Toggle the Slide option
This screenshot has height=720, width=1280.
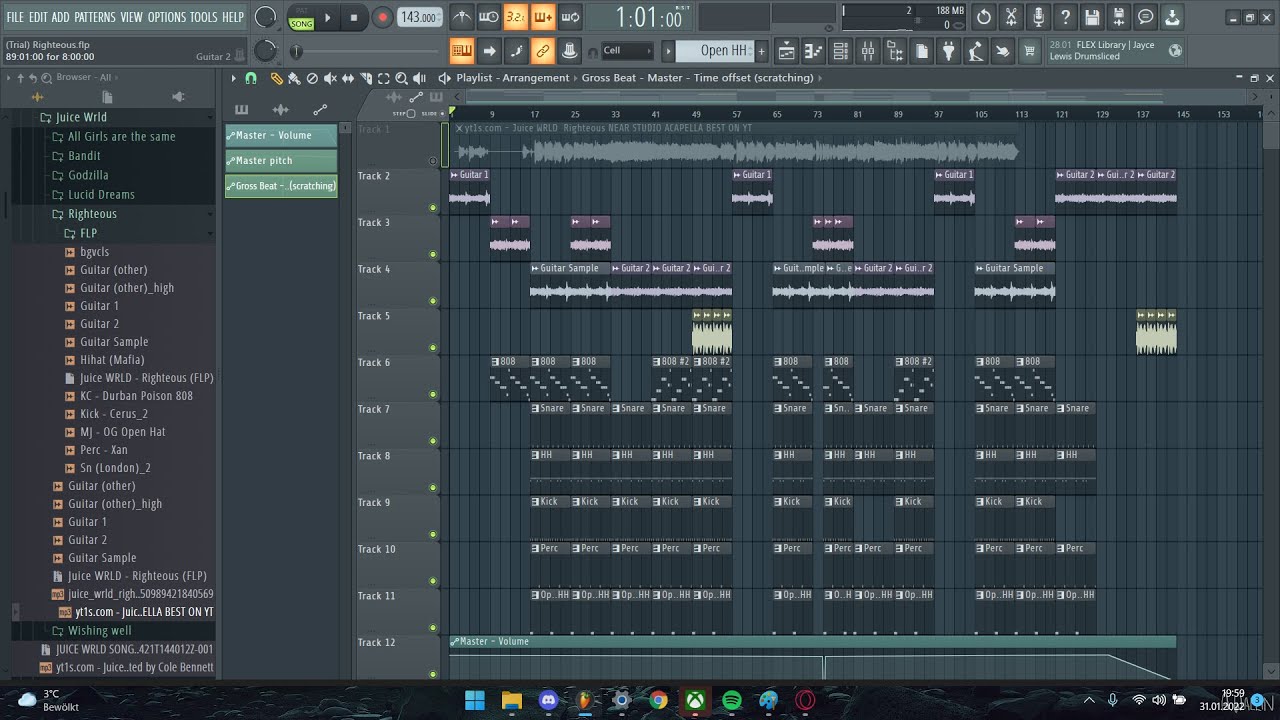(x=444, y=114)
